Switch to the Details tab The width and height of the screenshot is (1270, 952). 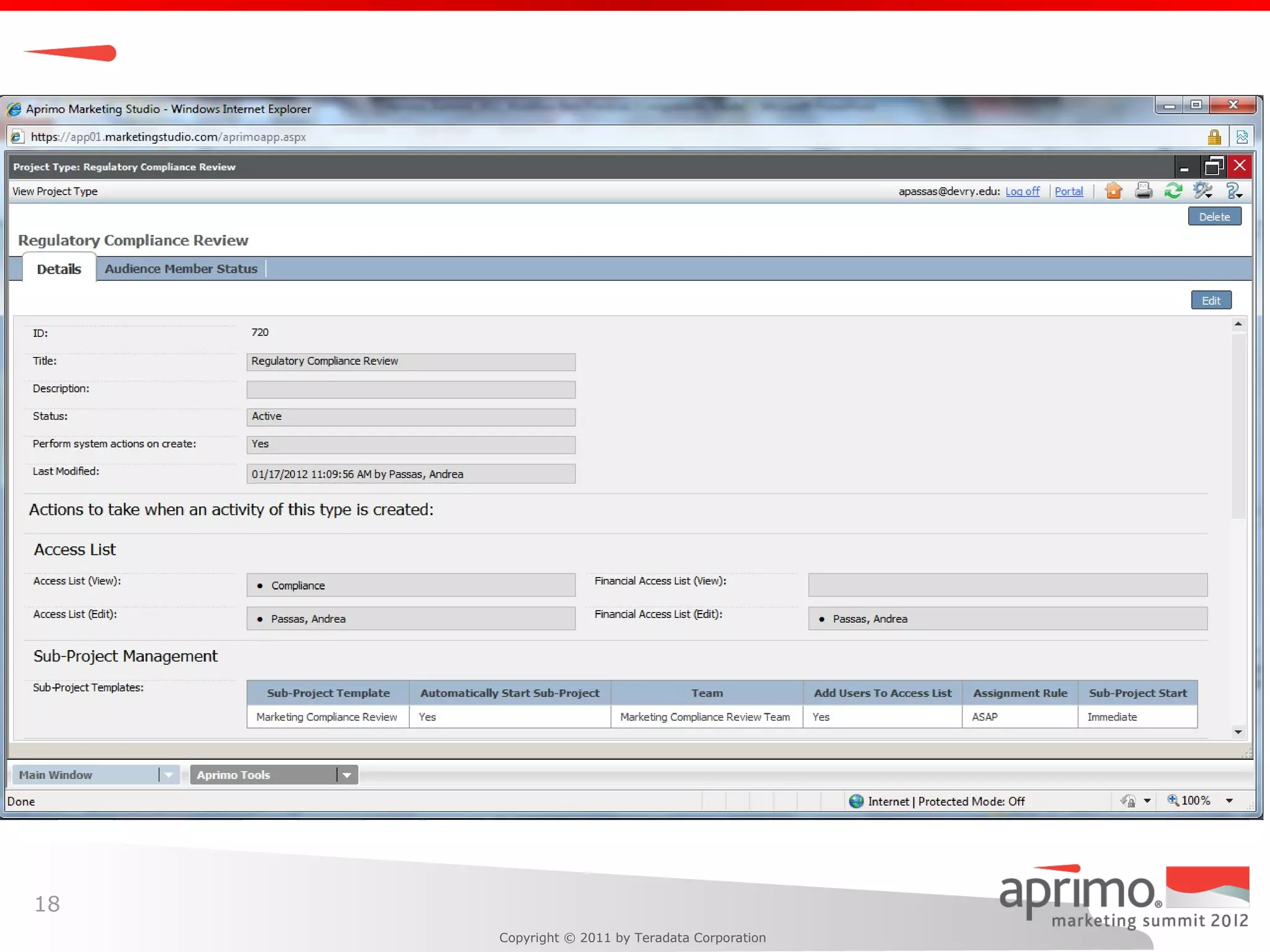(59, 269)
